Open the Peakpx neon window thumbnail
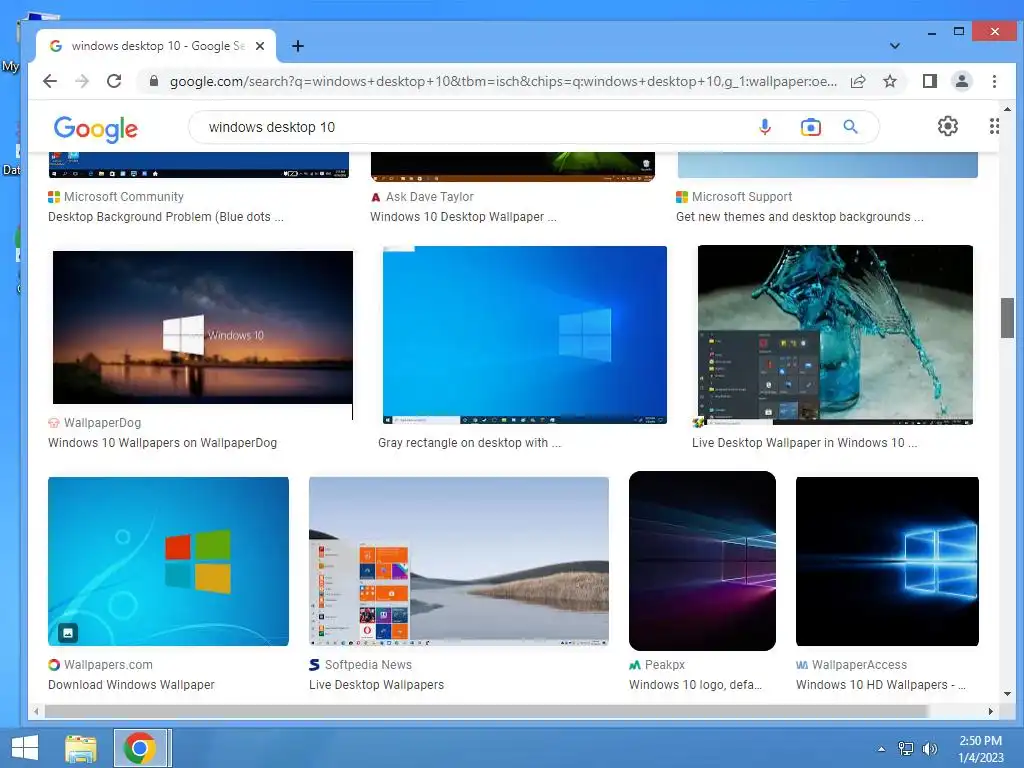This screenshot has height=768, width=1024. click(x=702, y=561)
